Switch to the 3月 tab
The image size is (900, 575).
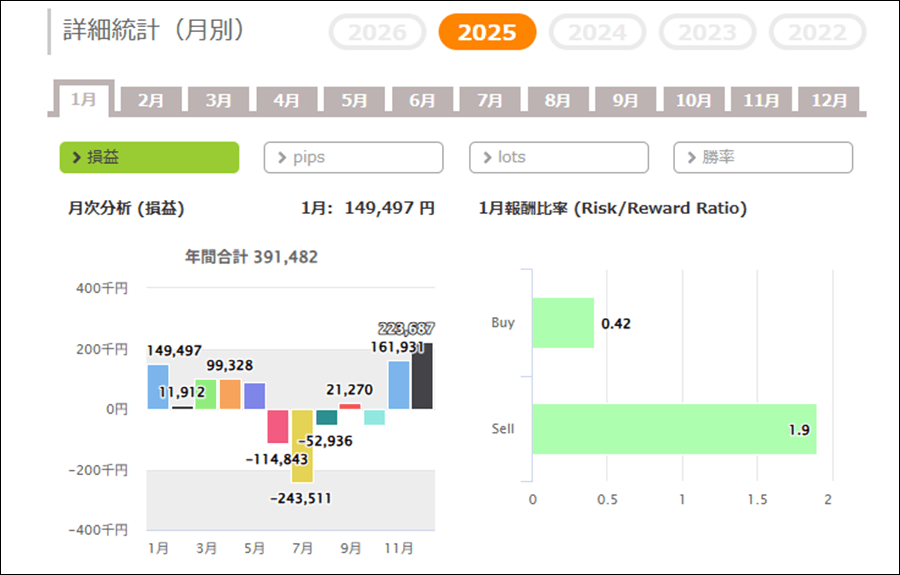[x=219, y=101]
